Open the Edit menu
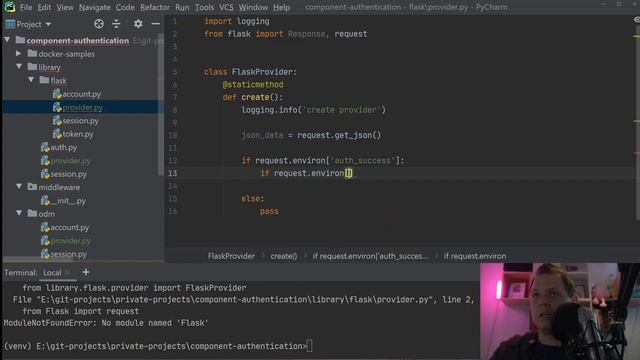Viewport: 640px width, 360px height. pos(44,7)
